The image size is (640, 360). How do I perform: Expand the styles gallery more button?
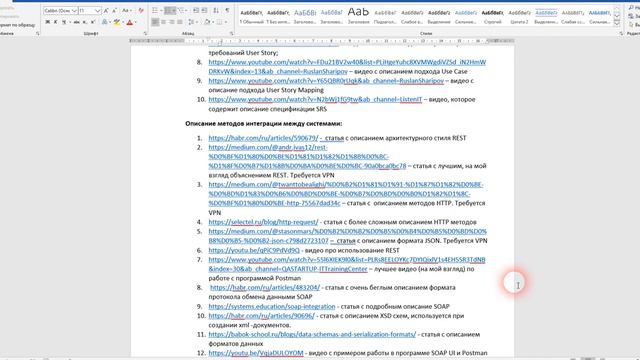(617, 24)
